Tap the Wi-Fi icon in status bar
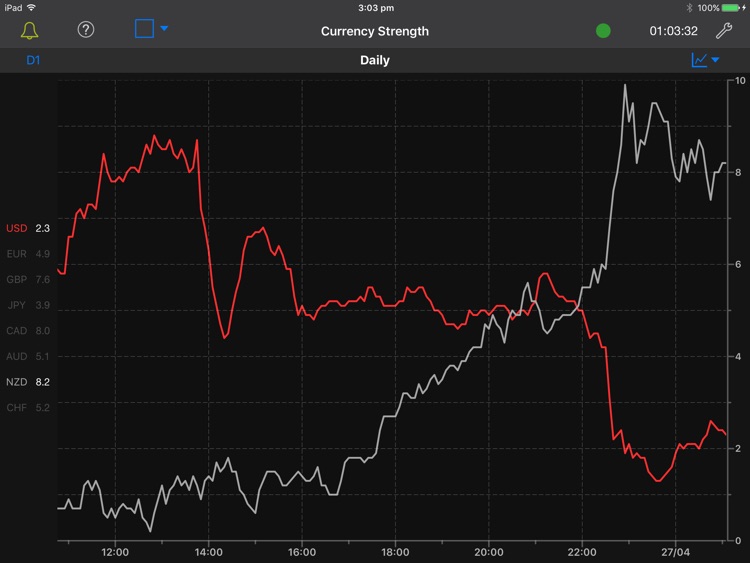 tap(32, 7)
